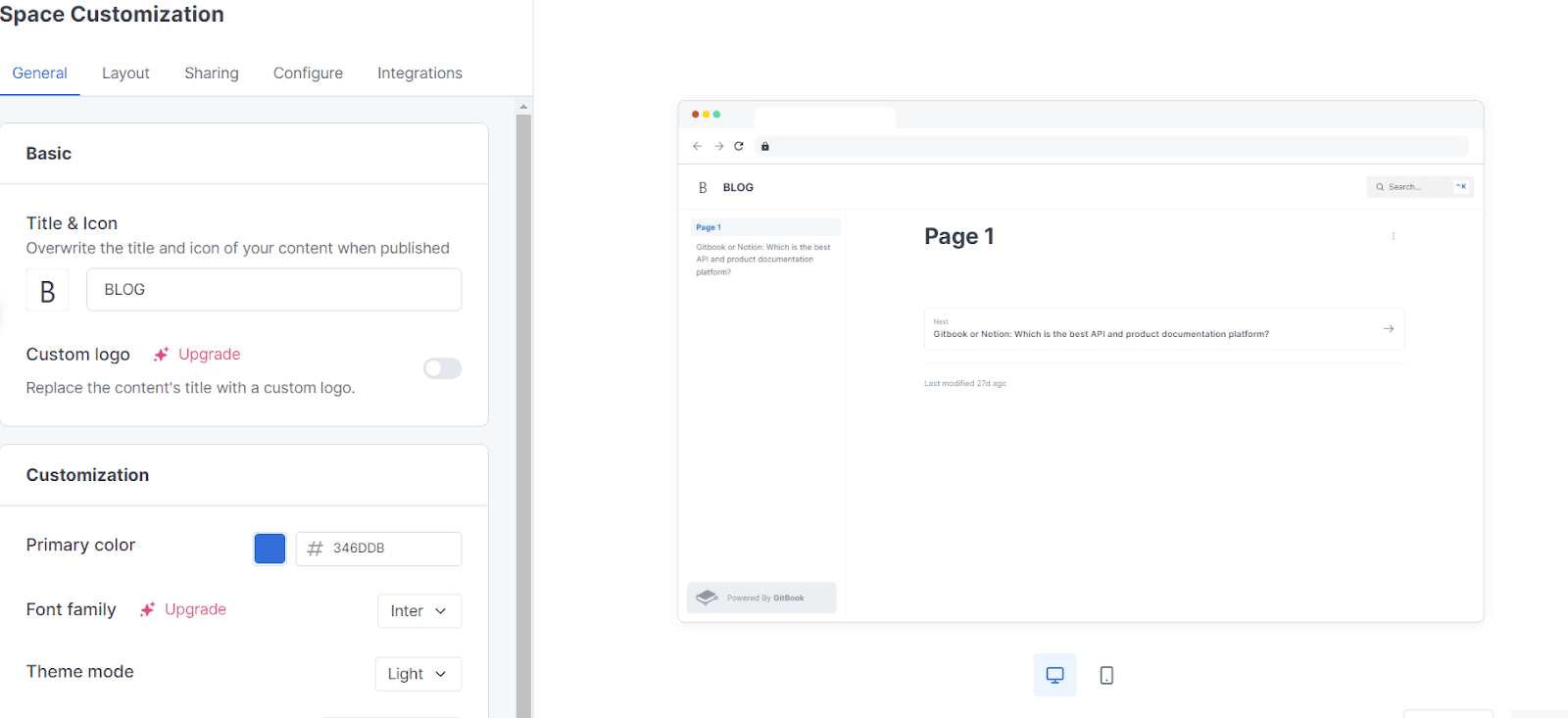Open the Configure tab
The height and width of the screenshot is (718, 1568).
[x=308, y=73]
